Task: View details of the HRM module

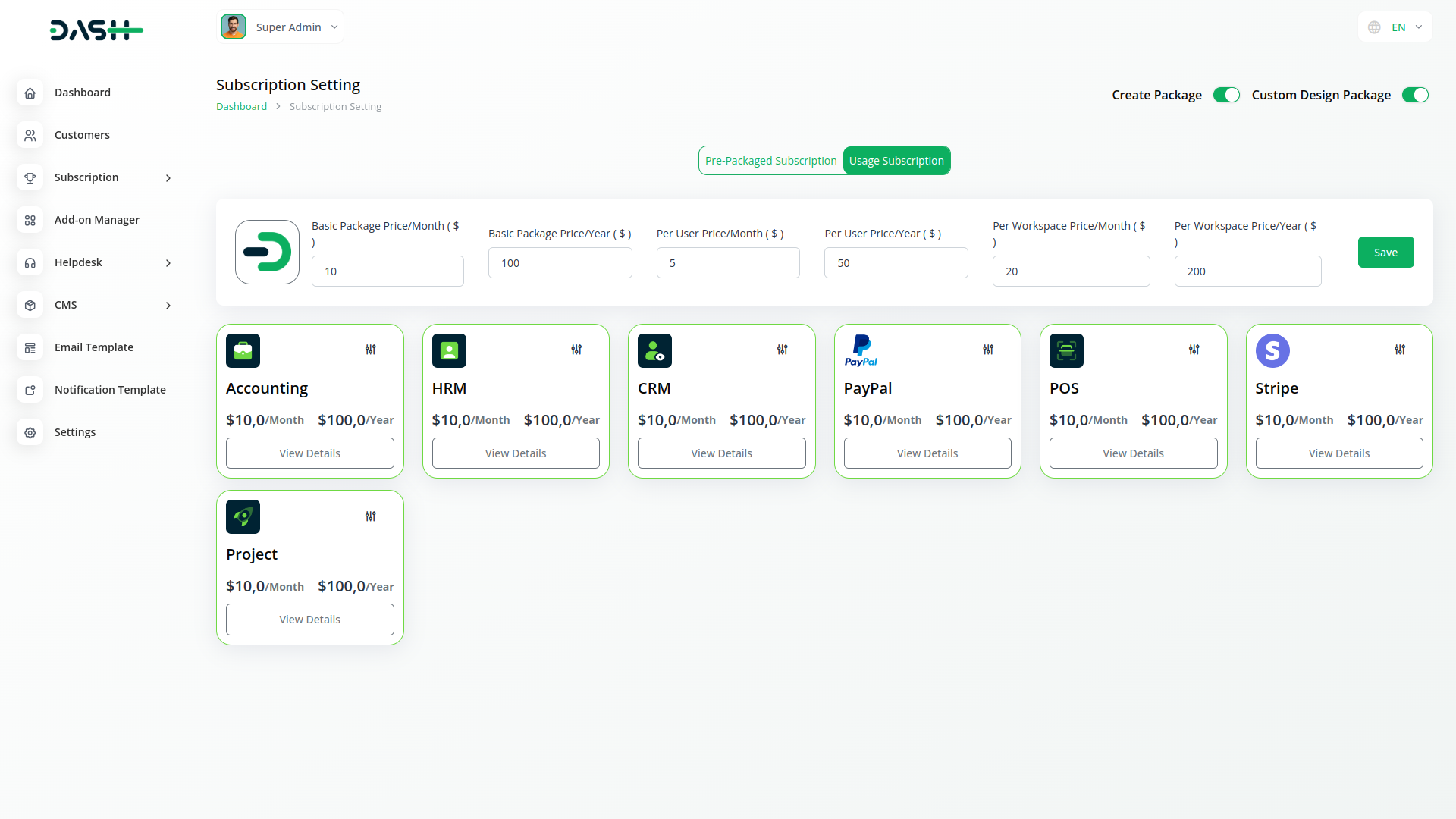Action: 516,453
